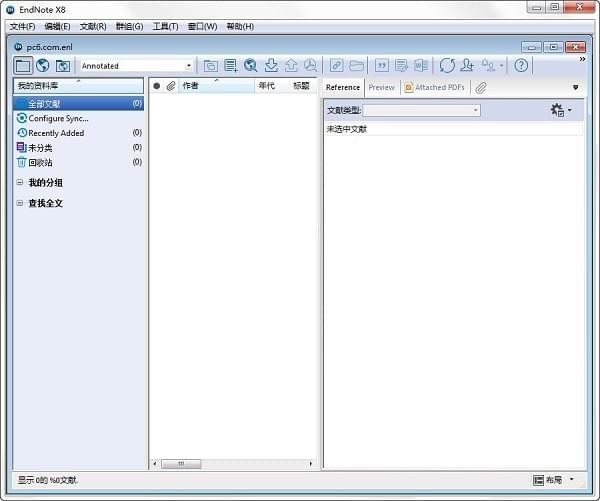Open the 文献(R) menu
The image size is (600, 501).
tap(93, 26)
